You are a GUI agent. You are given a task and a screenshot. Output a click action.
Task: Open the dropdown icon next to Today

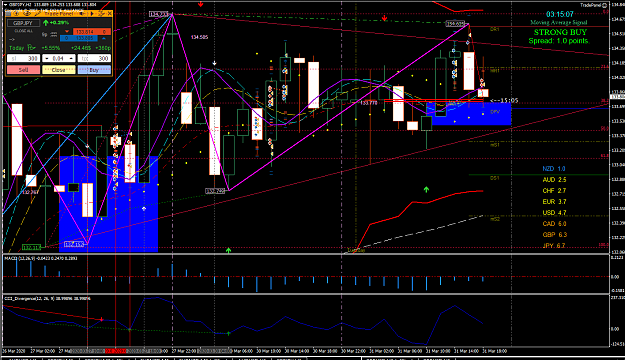click(x=31, y=47)
